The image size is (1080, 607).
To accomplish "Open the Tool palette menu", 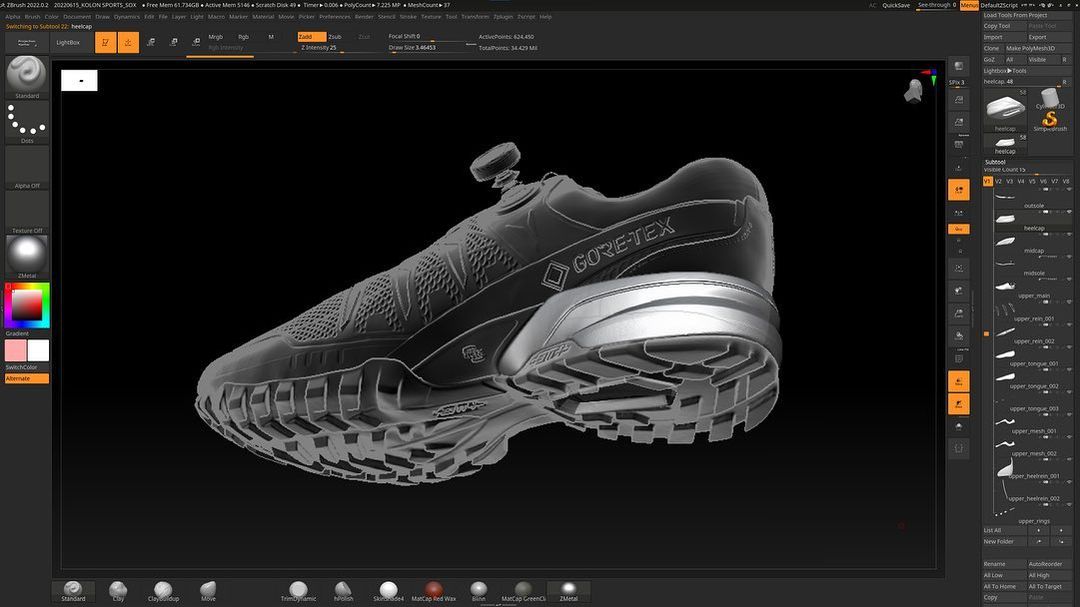I will coord(451,17).
